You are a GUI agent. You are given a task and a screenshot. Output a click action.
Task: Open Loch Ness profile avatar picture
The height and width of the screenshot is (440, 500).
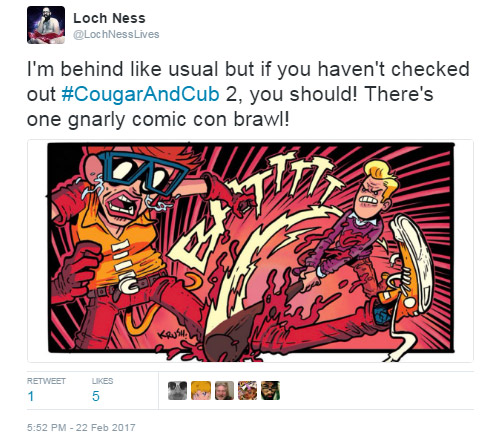click(46, 25)
